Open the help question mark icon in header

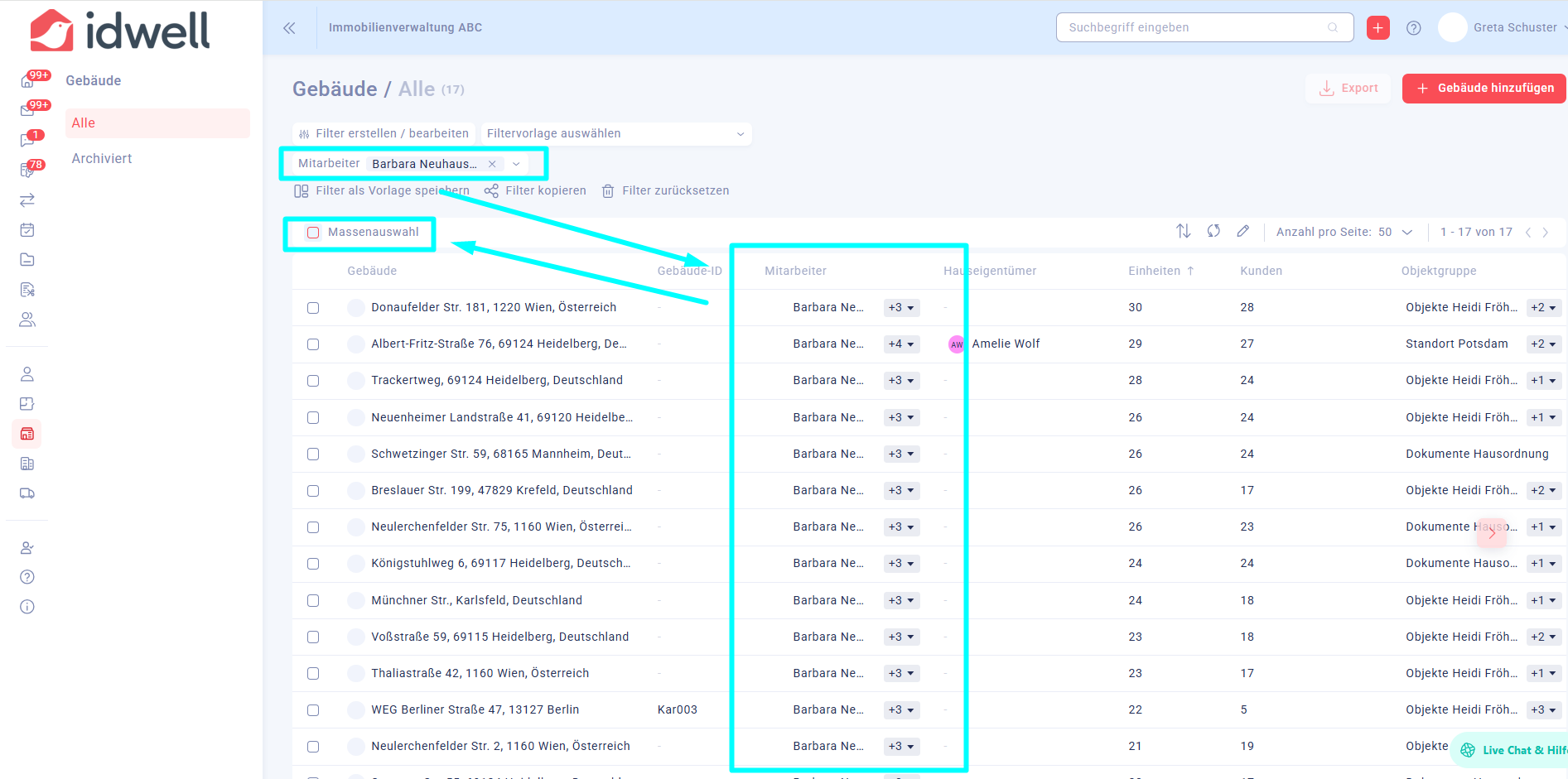tap(1413, 28)
